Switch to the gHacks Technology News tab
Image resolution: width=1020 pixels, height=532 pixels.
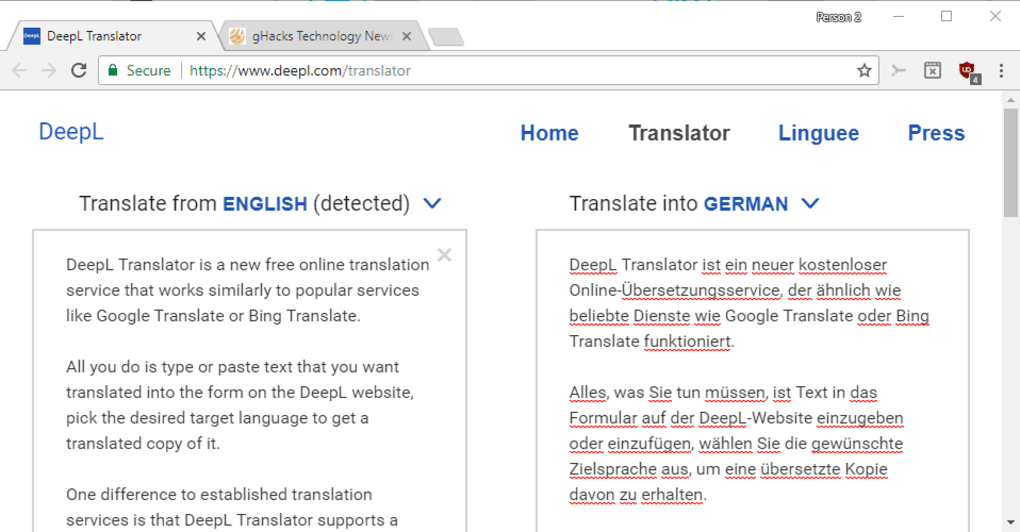[310, 37]
